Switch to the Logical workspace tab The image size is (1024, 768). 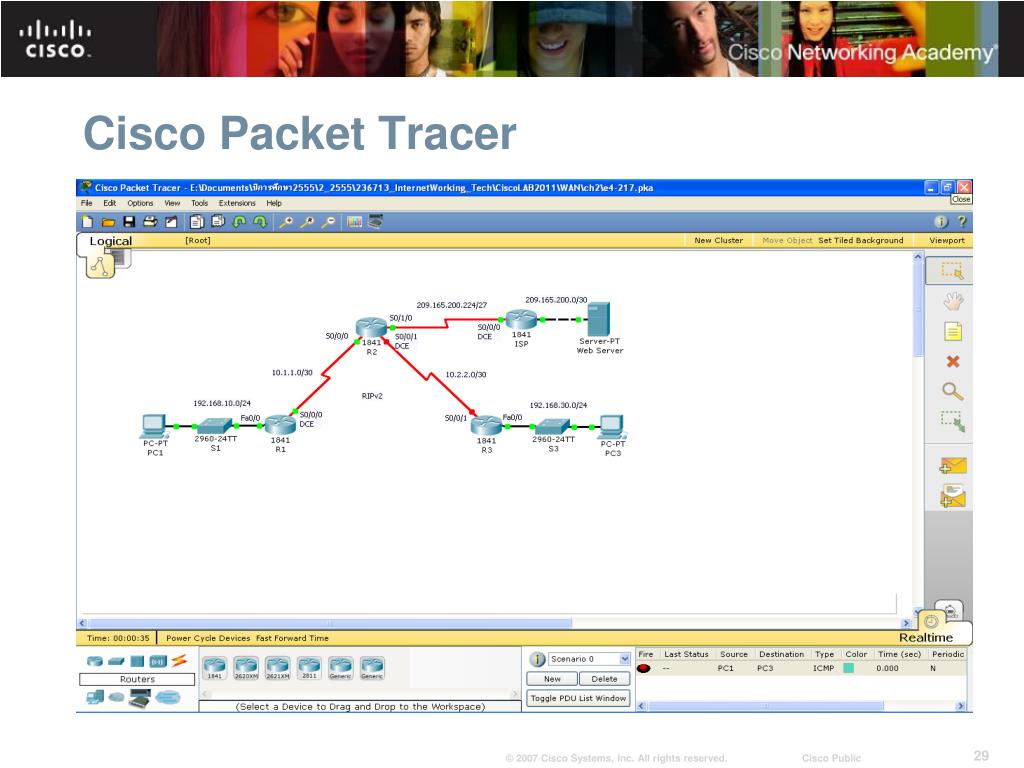coord(110,241)
